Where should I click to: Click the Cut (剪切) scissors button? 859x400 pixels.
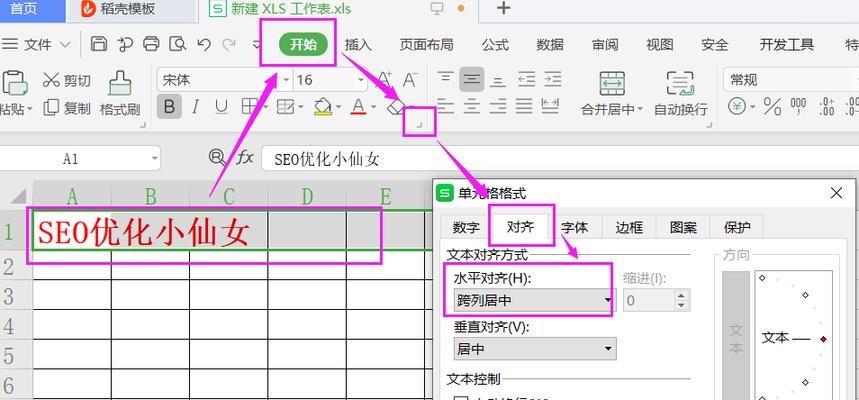click(66, 81)
